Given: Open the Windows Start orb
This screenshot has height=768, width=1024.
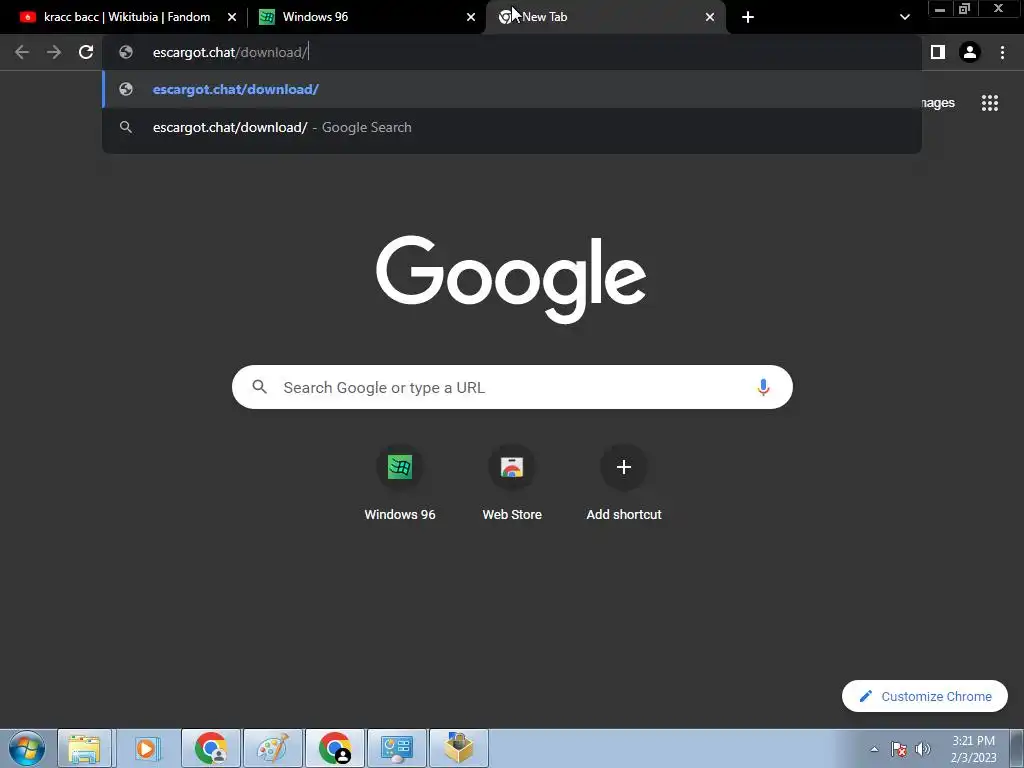Looking at the screenshot, I should point(27,748).
